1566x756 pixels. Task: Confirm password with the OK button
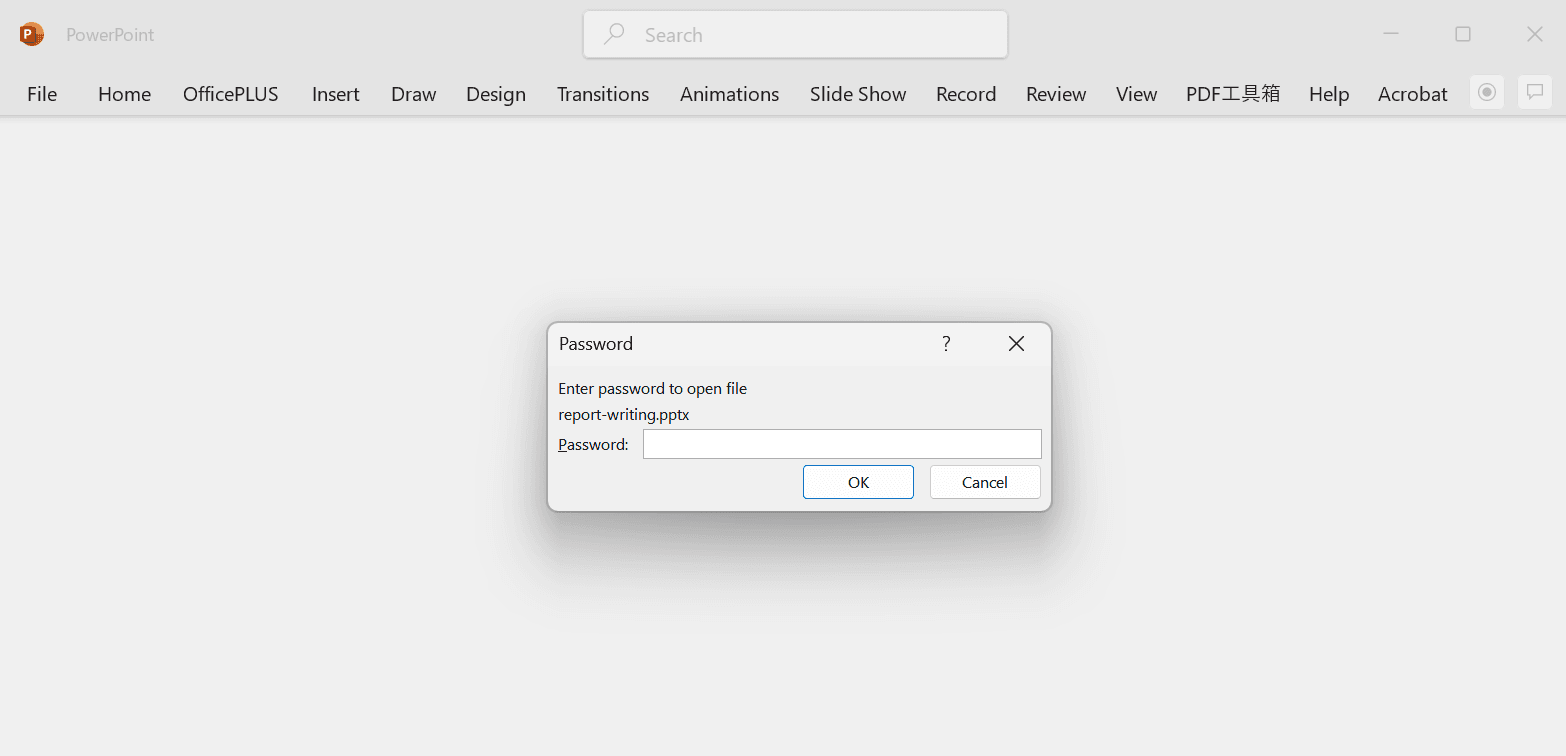coord(858,482)
